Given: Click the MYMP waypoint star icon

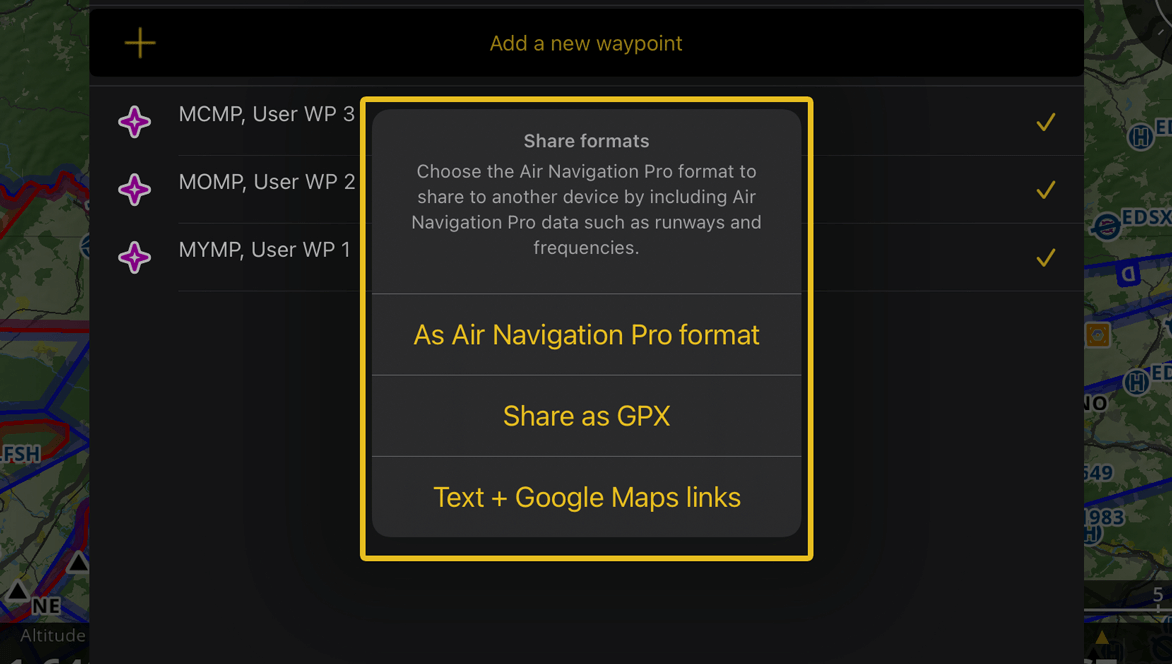Looking at the screenshot, I should click(135, 258).
